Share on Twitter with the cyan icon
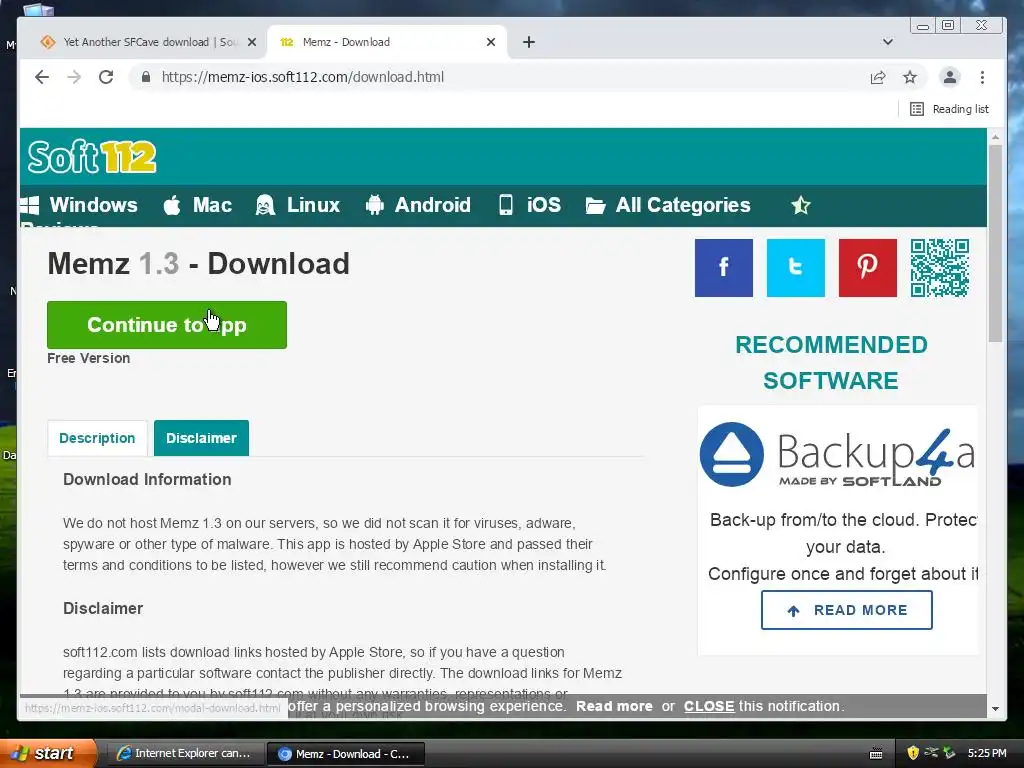The image size is (1024, 768). click(x=795, y=268)
